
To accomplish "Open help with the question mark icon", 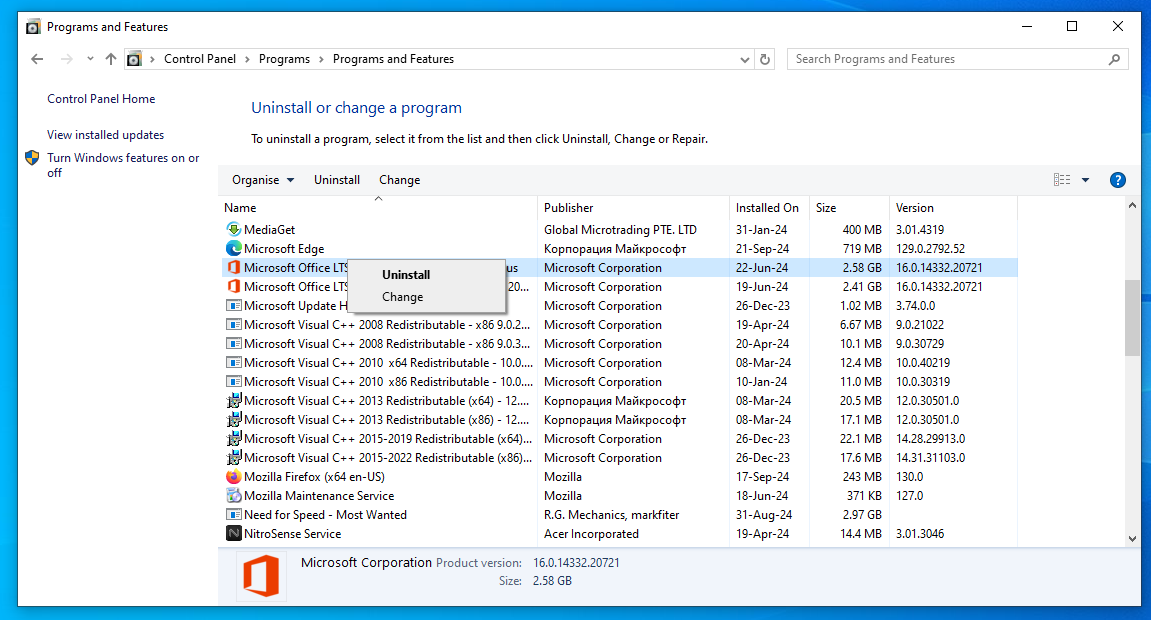I will pos(1117,180).
